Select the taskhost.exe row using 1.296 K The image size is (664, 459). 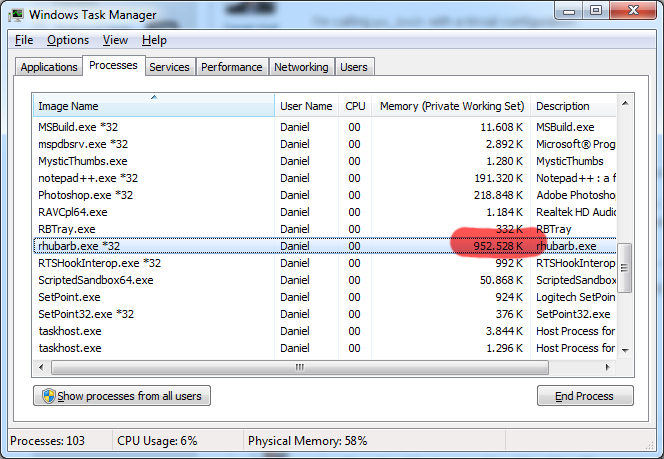tap(325, 348)
